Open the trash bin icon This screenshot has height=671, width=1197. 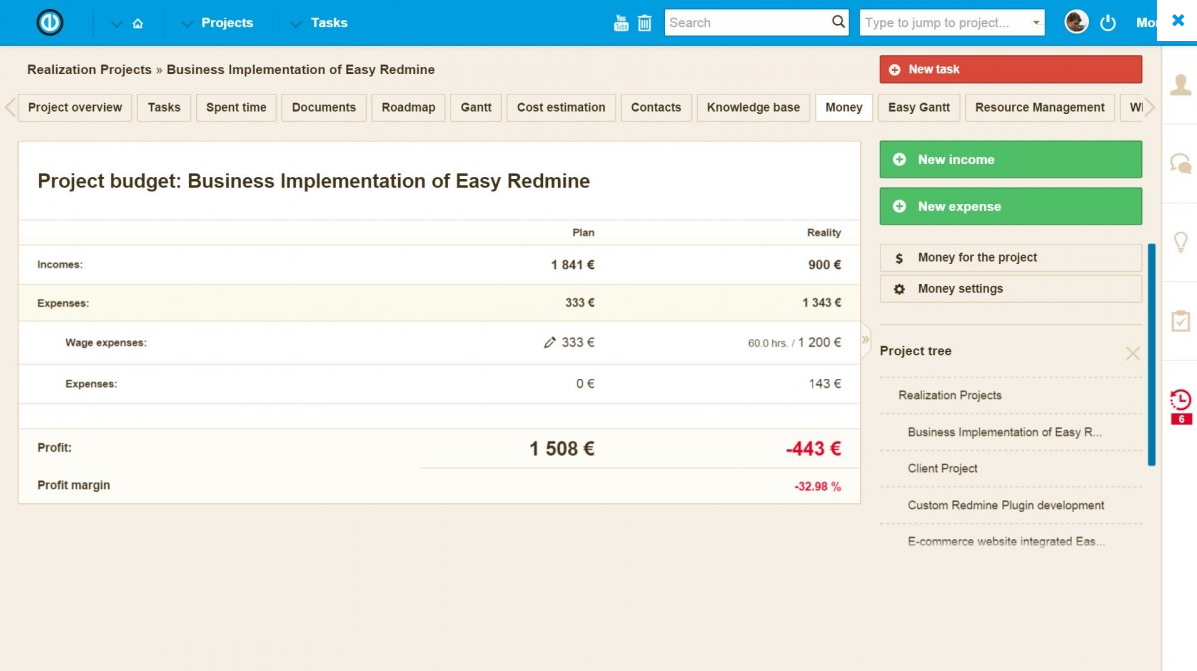tap(644, 23)
